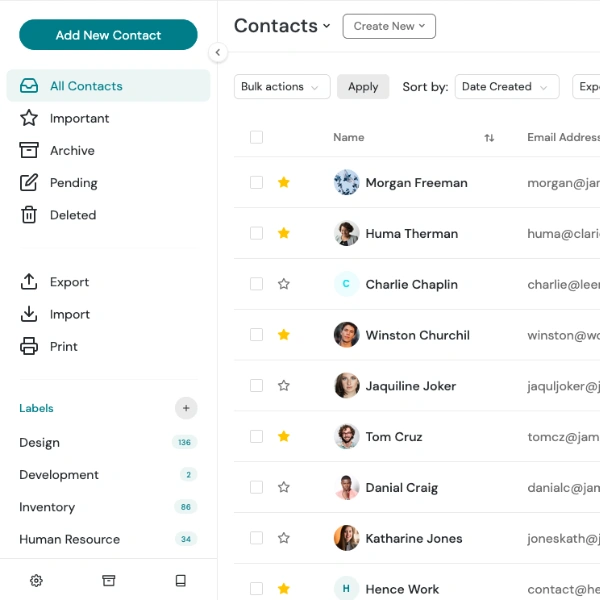600x600 pixels.
Task: Open the Bulk actions dropdown
Action: click(x=282, y=87)
